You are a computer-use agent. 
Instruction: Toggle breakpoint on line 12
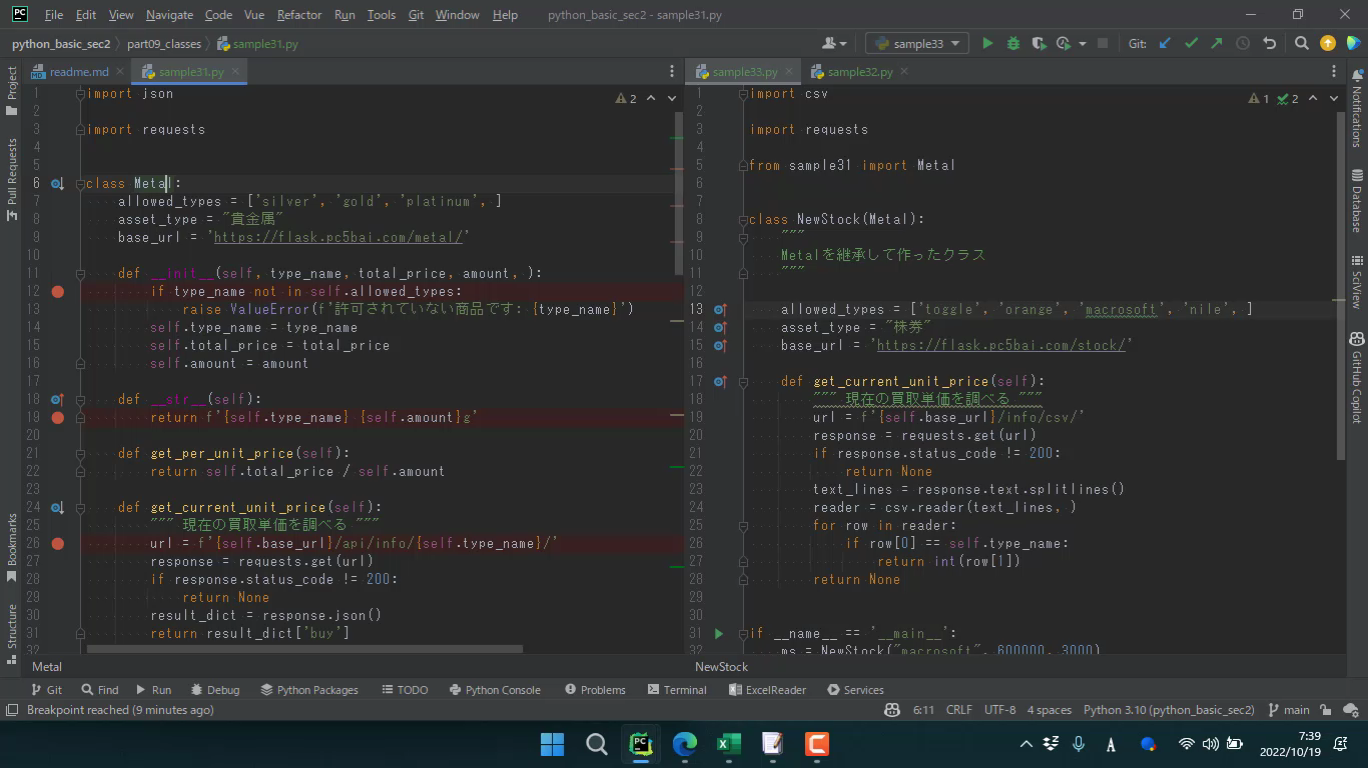58,291
